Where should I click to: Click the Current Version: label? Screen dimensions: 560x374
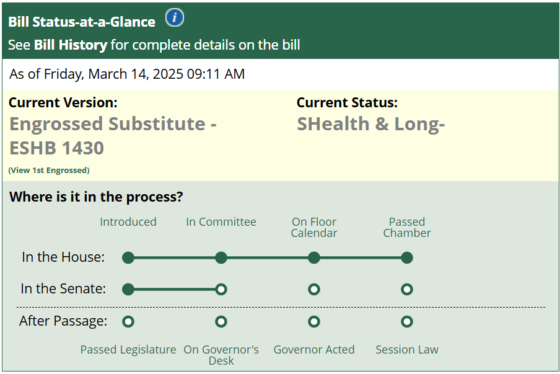point(63,103)
